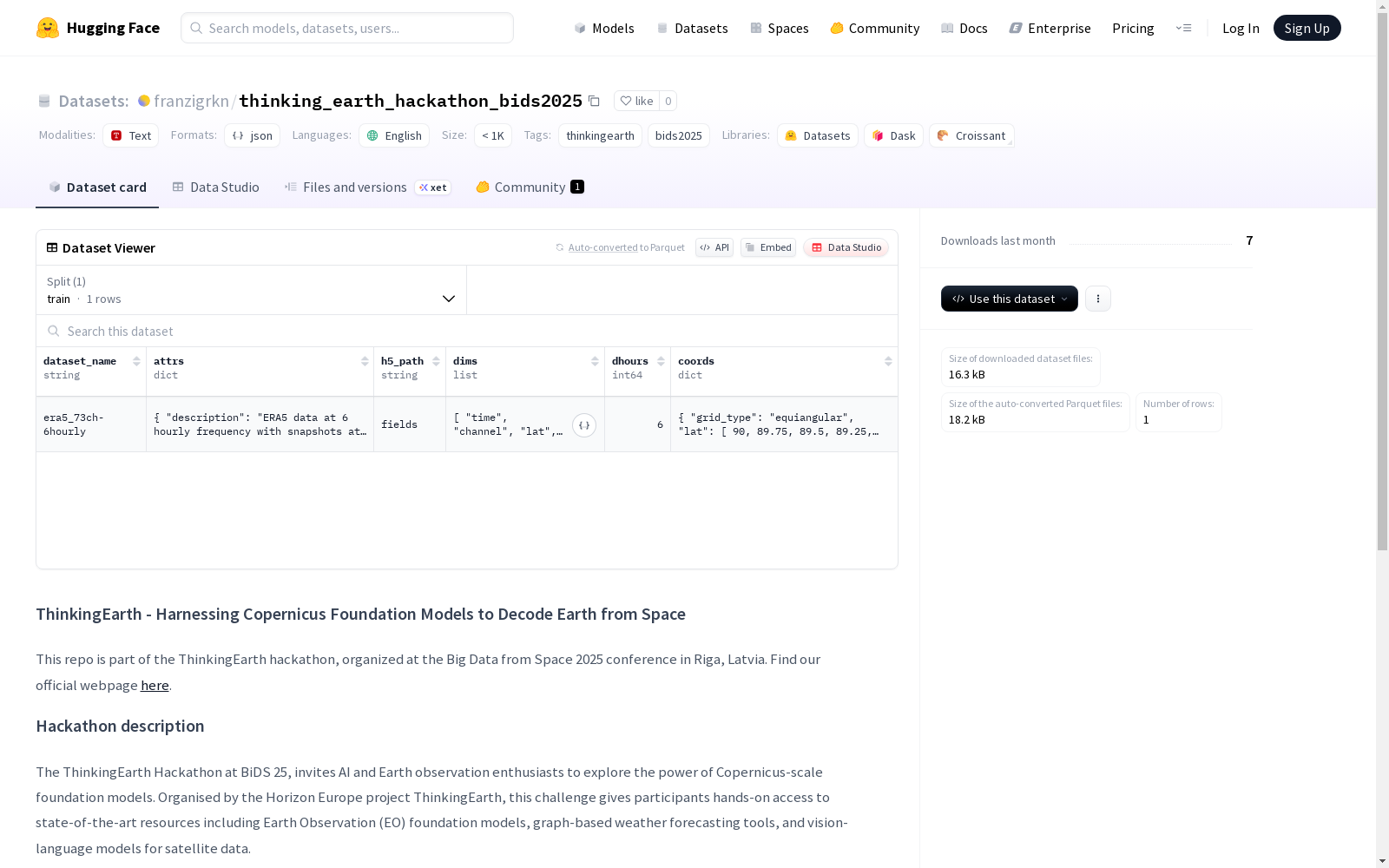
Task: Click the json format tag
Action: tap(252, 135)
